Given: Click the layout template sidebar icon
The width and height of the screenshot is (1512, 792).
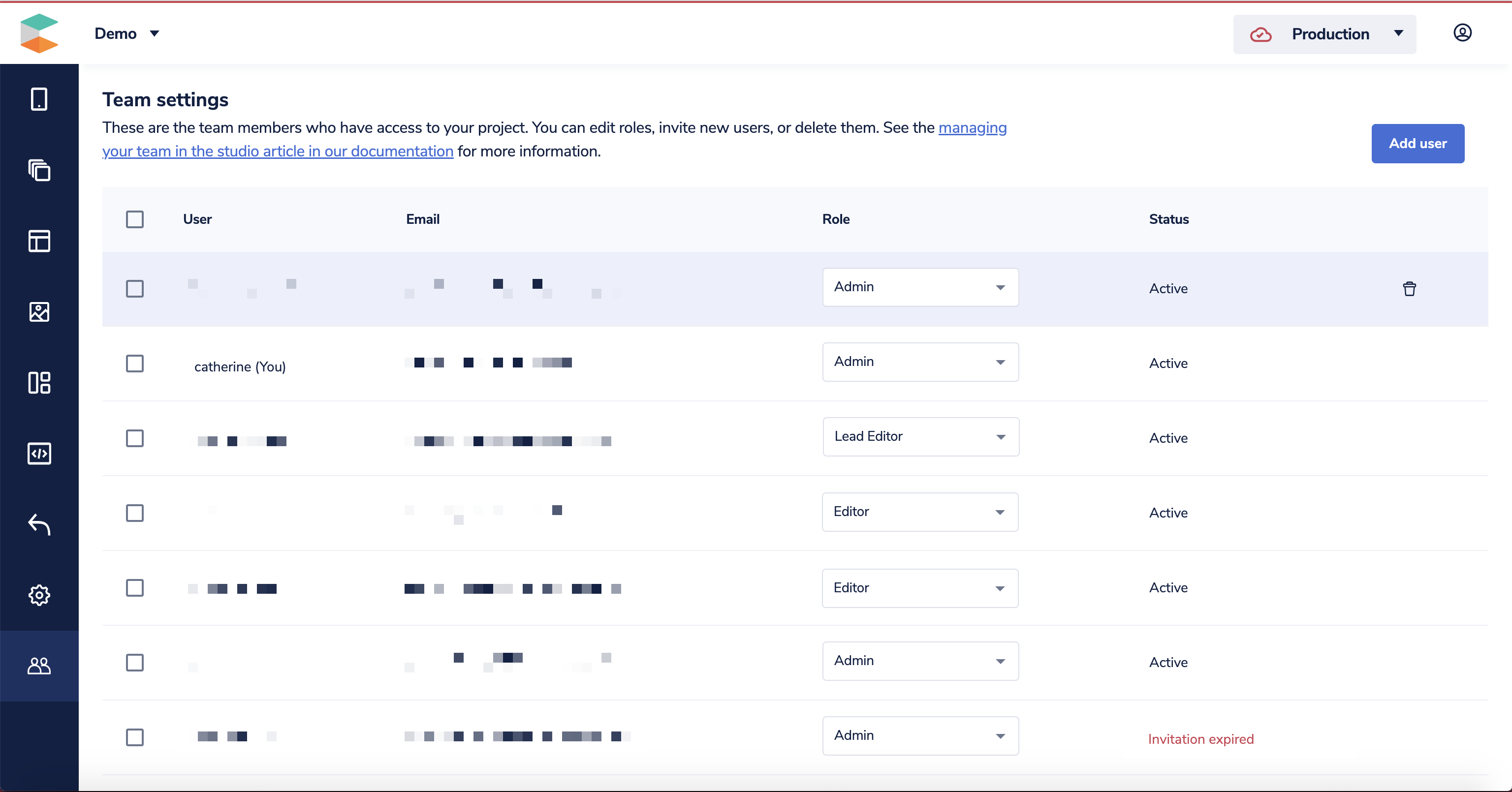Looking at the screenshot, I should pyautogui.click(x=39, y=241).
